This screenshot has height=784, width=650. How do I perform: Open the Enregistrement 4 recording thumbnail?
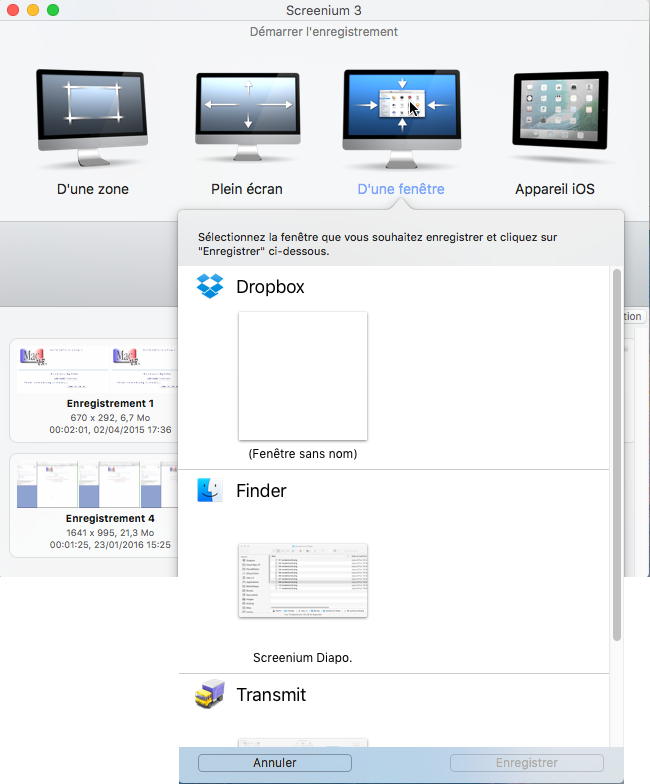[x=98, y=484]
